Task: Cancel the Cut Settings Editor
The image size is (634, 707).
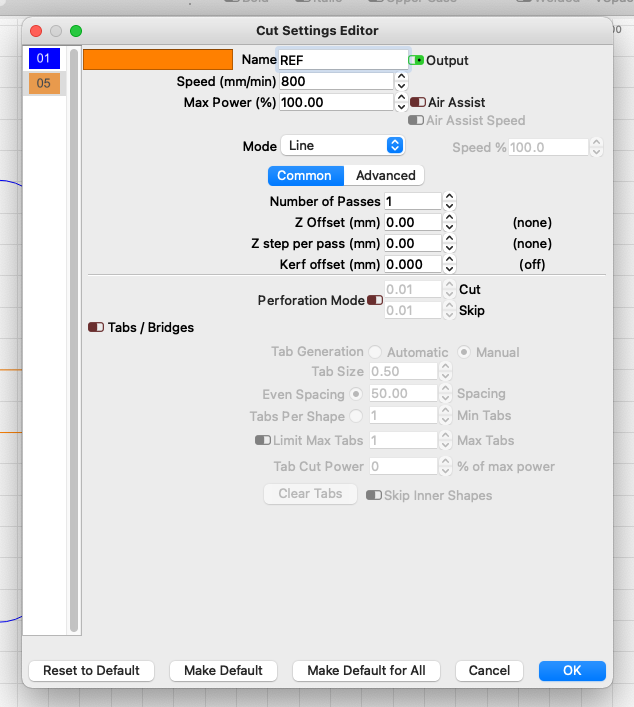Action: 489,670
